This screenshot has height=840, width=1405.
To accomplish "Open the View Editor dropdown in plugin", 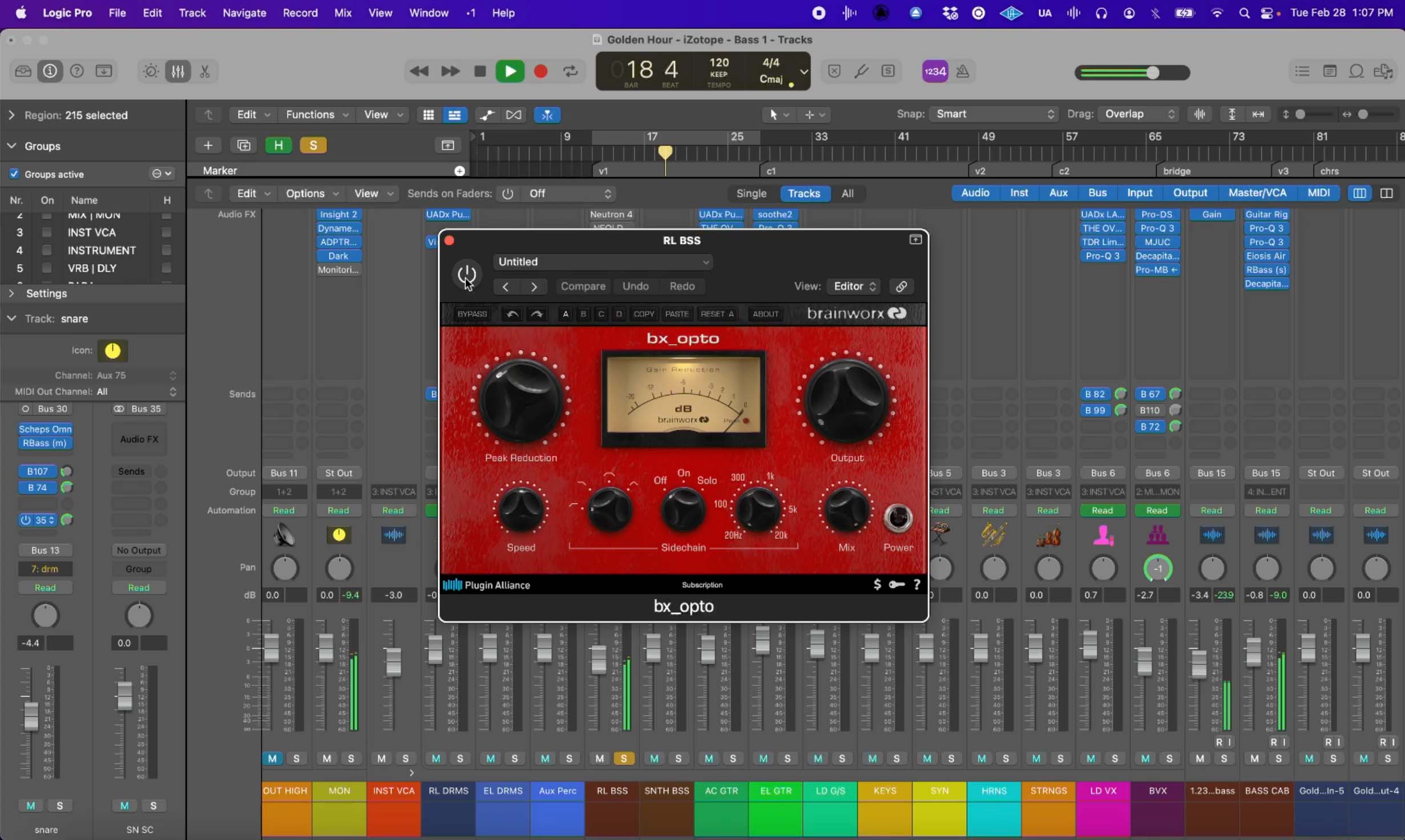I will coord(854,286).
